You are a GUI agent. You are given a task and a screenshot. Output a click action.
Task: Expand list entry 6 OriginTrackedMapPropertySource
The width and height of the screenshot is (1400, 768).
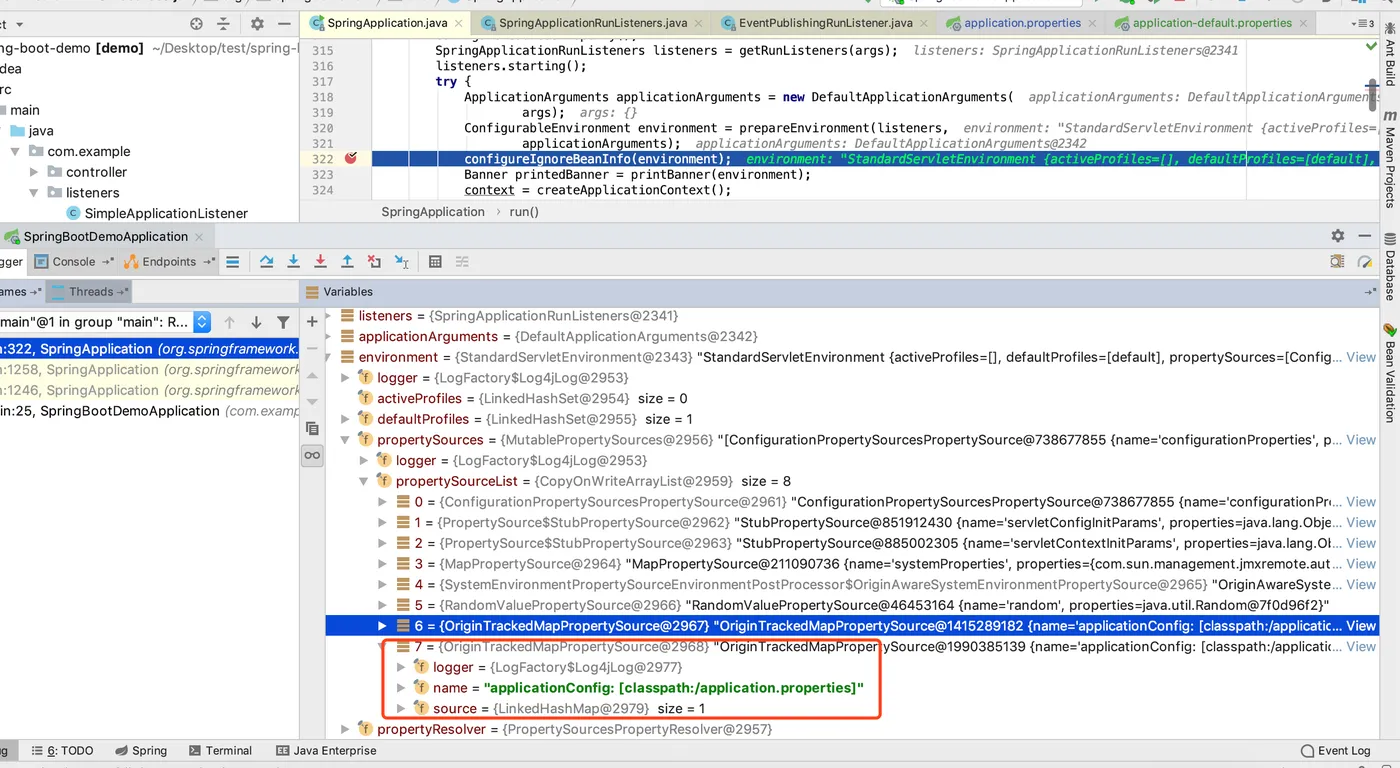[x=383, y=626]
